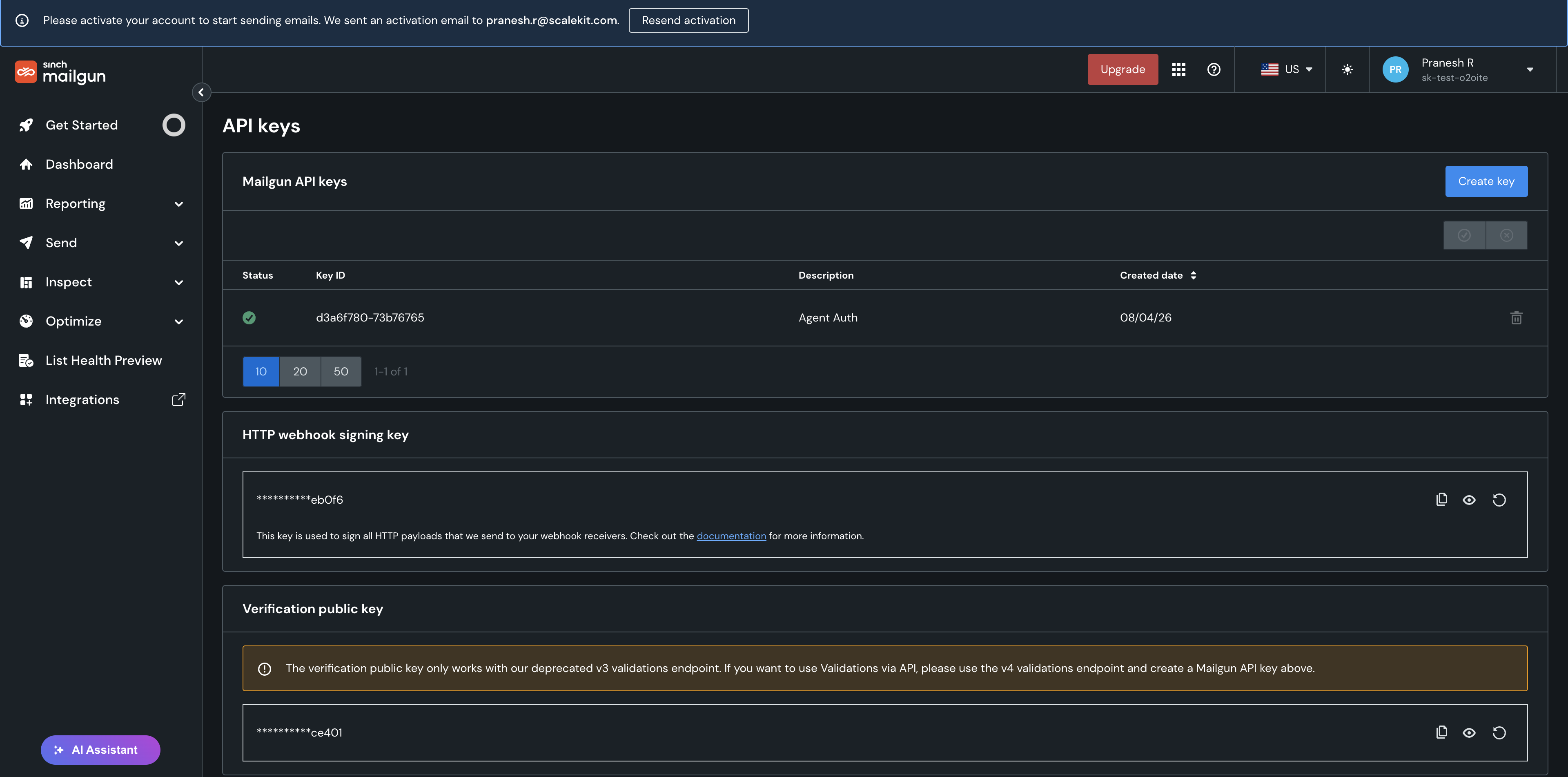The image size is (1568, 777).
Task: Click the Upgrade button
Action: point(1123,69)
